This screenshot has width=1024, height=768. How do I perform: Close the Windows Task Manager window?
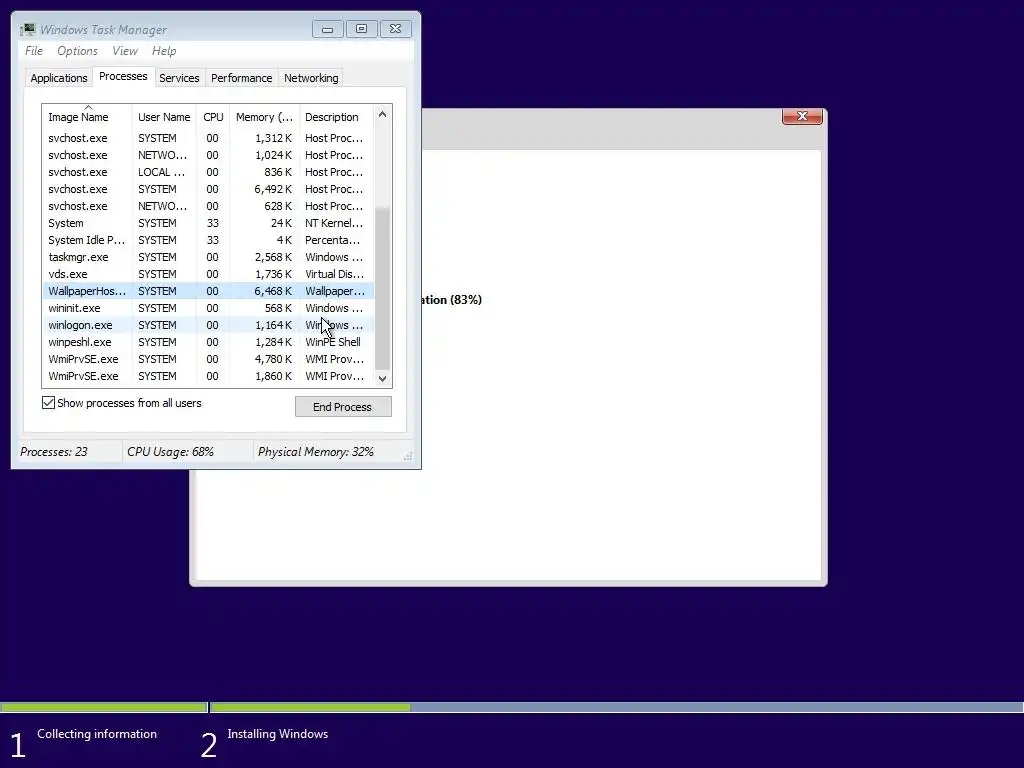point(396,29)
